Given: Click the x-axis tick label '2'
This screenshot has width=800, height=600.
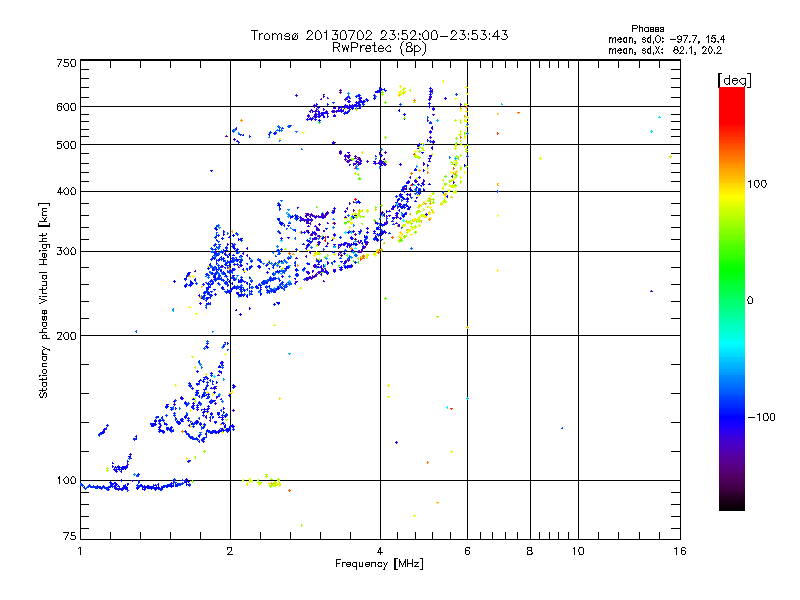Looking at the screenshot, I should 230,551.
